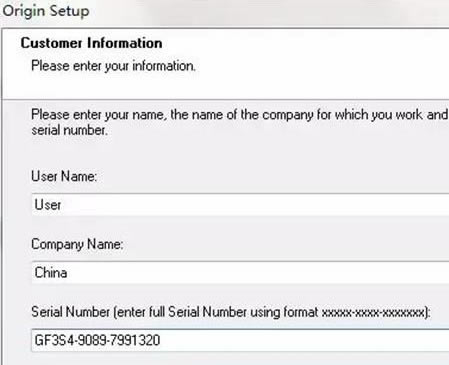The height and width of the screenshot is (365, 449).
Task: Click empty space right of "China" text
Action: pyautogui.click(x=257, y=273)
